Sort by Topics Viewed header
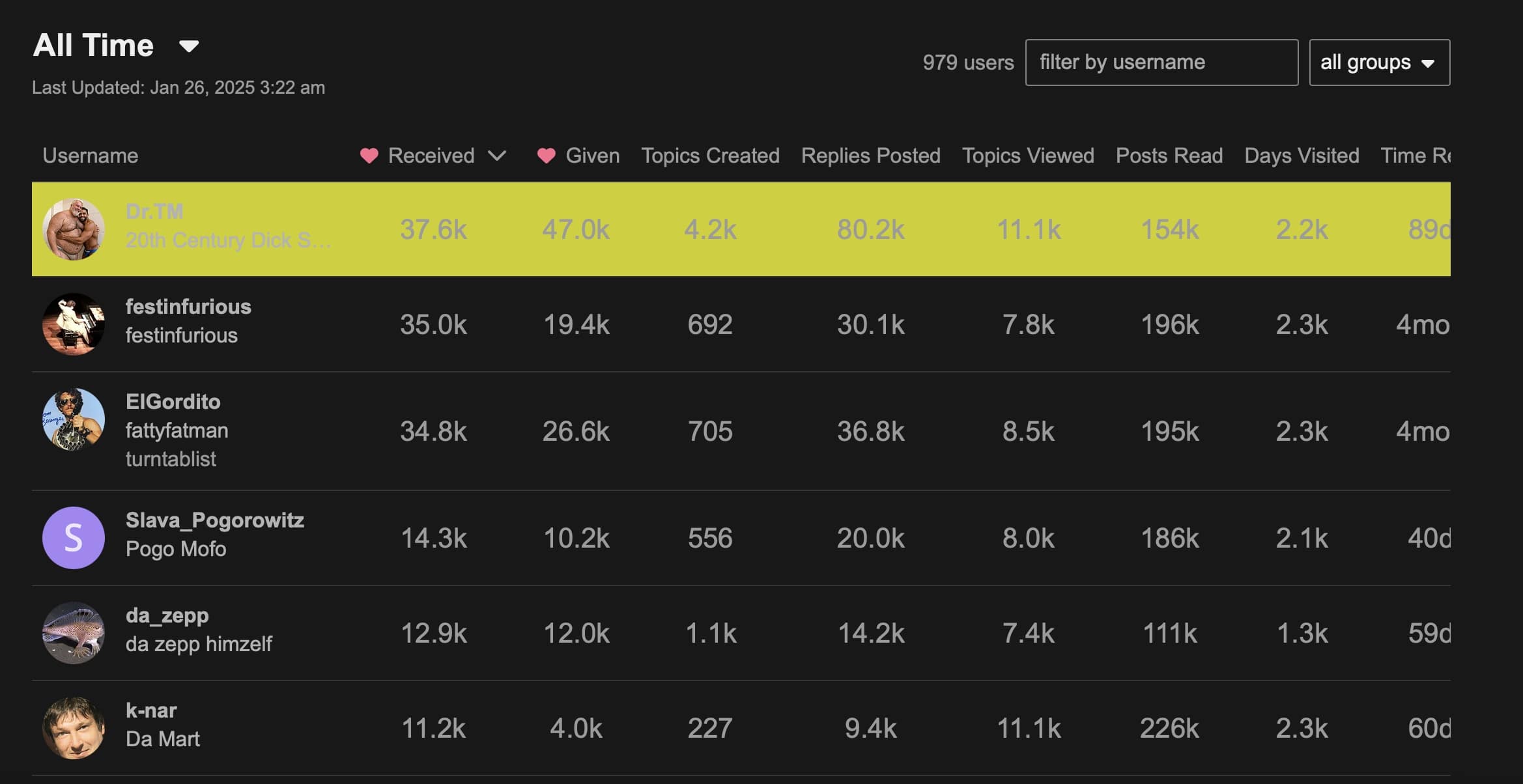Viewport: 1523px width, 784px height. pos(1028,156)
